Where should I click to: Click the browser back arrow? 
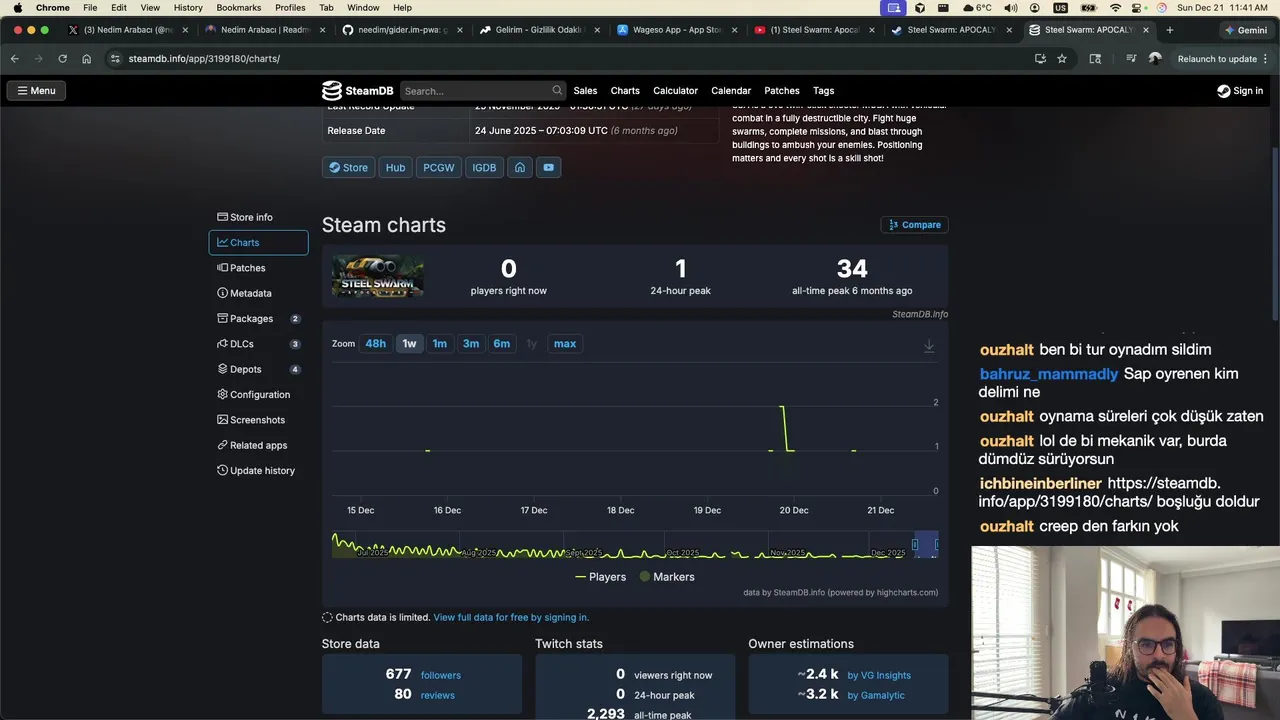[x=15, y=59]
